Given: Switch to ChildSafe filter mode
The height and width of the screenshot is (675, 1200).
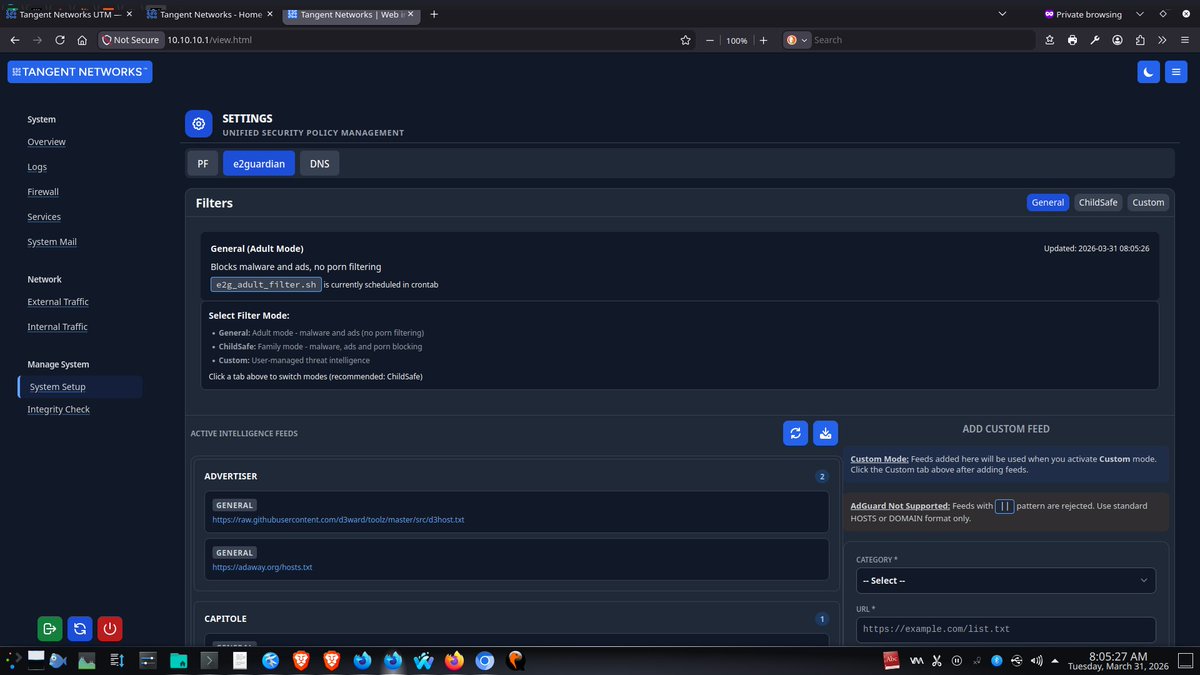Looking at the screenshot, I should pos(1098,202).
